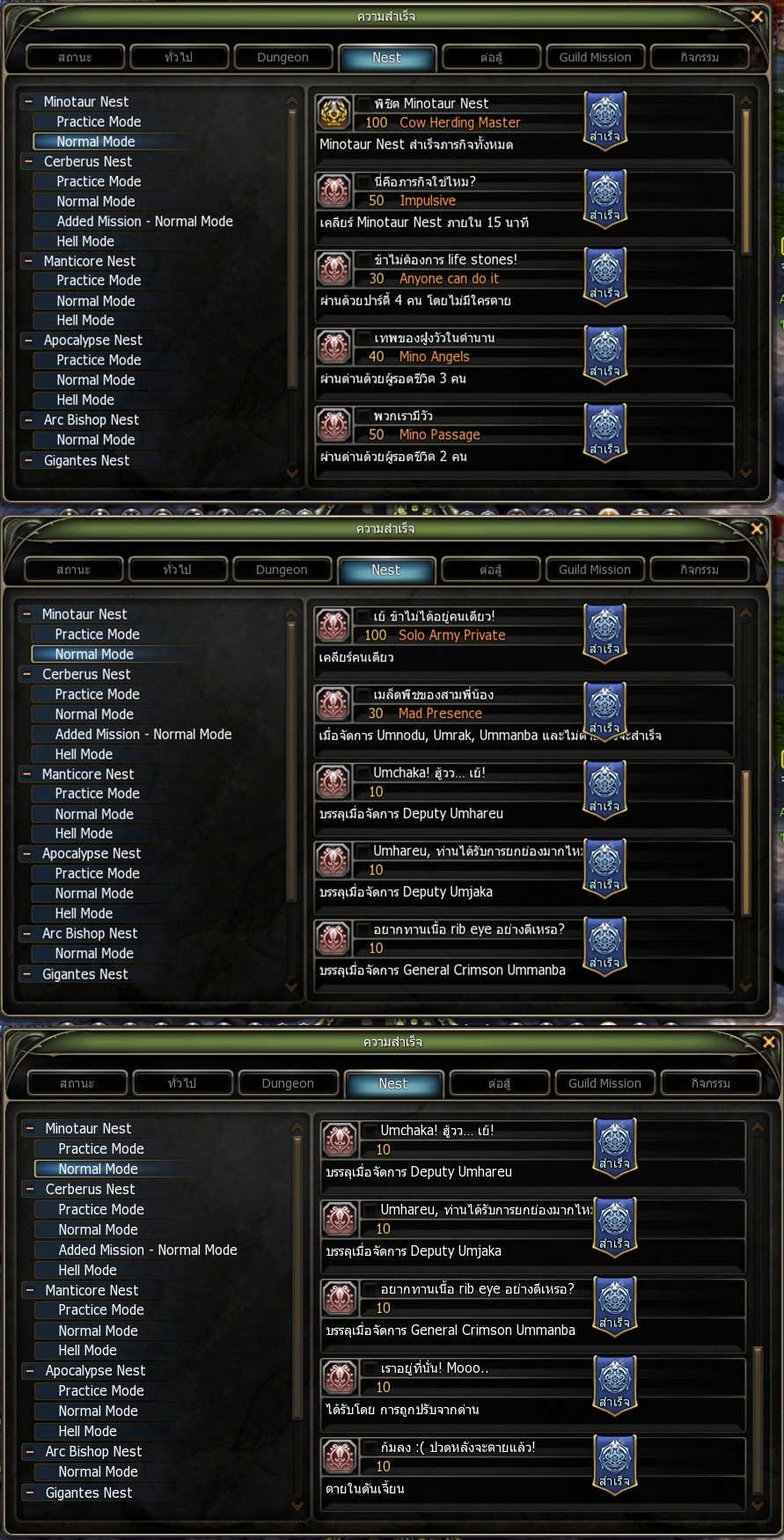This screenshot has height=1540, width=784.
Task: Select the Impulsive achievement's red emblem icon
Action: click(333, 191)
